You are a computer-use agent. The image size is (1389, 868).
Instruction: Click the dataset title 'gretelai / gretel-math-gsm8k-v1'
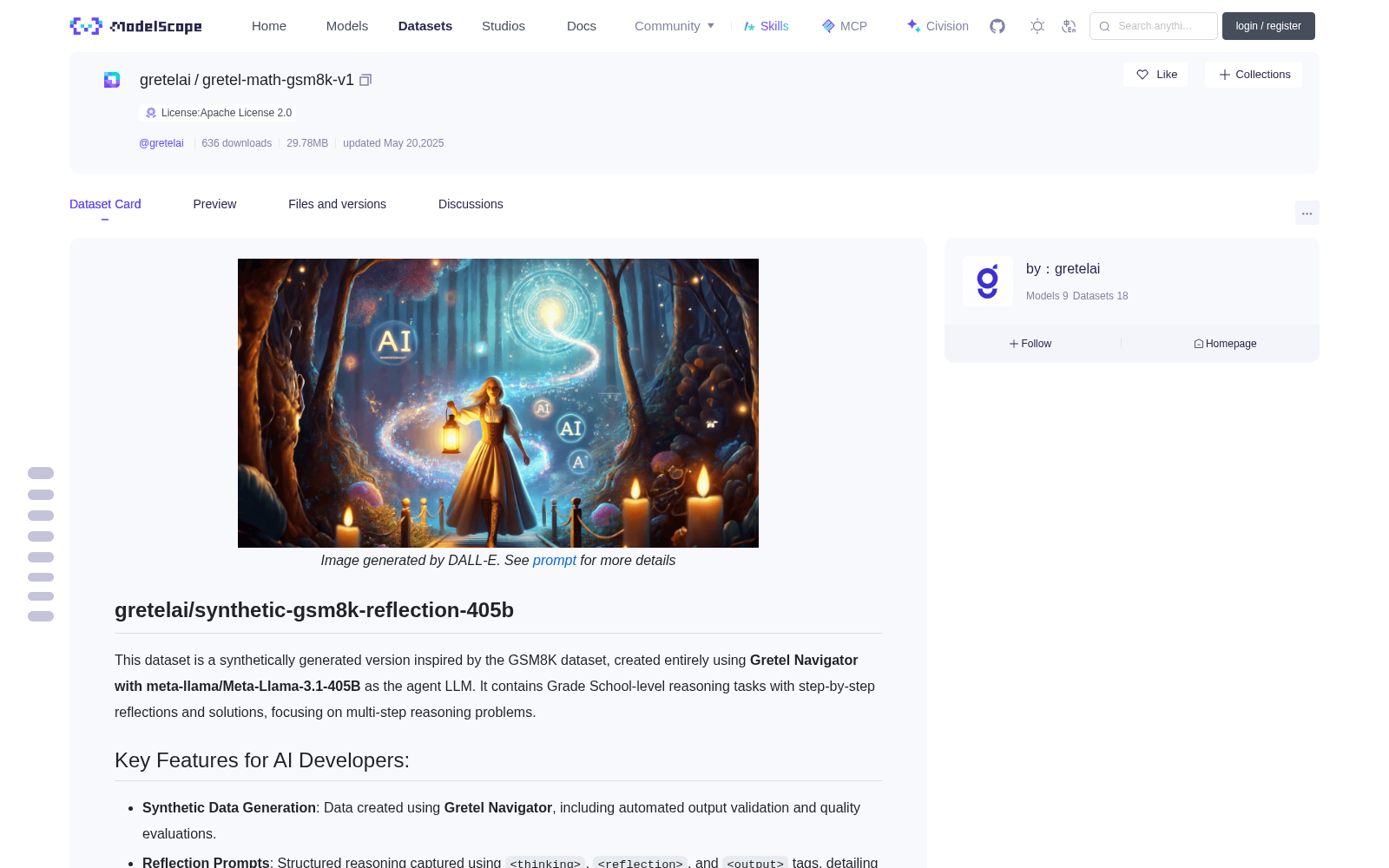pyautogui.click(x=247, y=80)
